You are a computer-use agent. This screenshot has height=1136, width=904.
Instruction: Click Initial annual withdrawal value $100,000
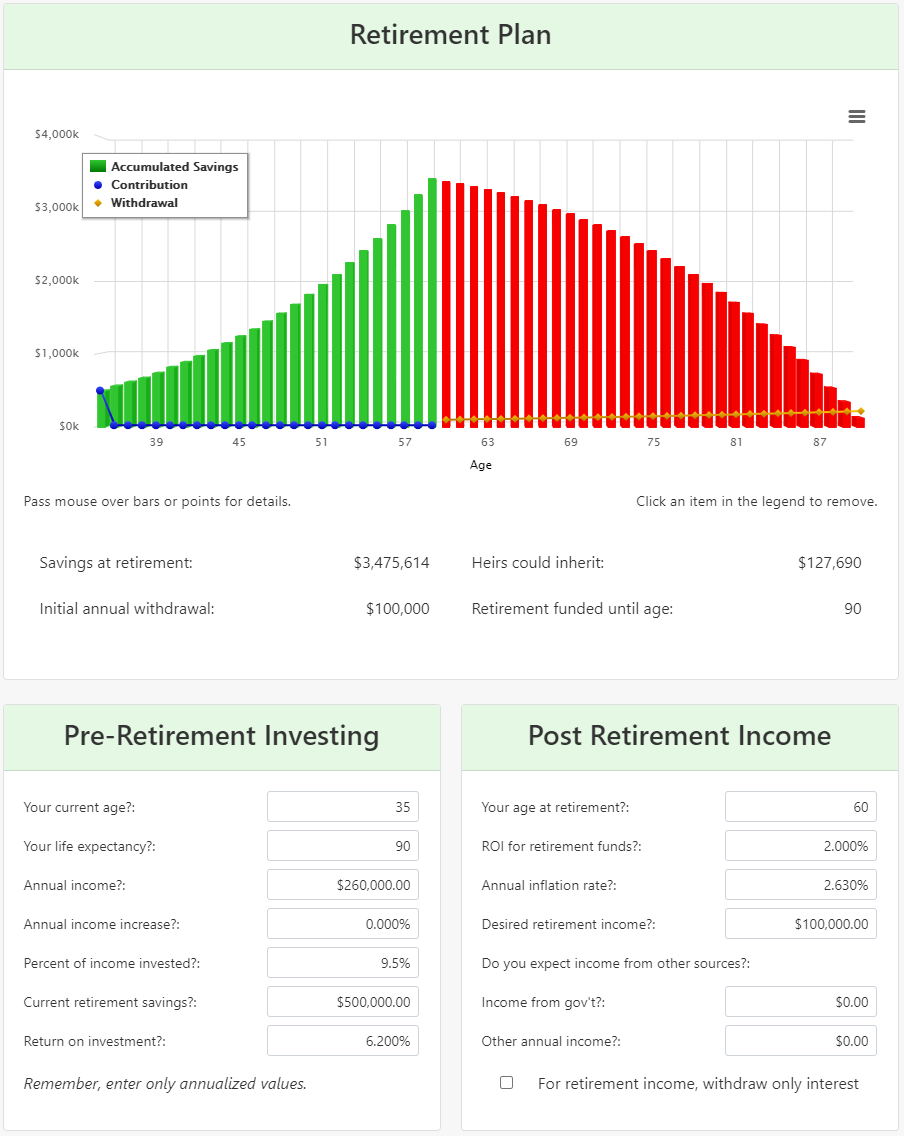[397, 609]
